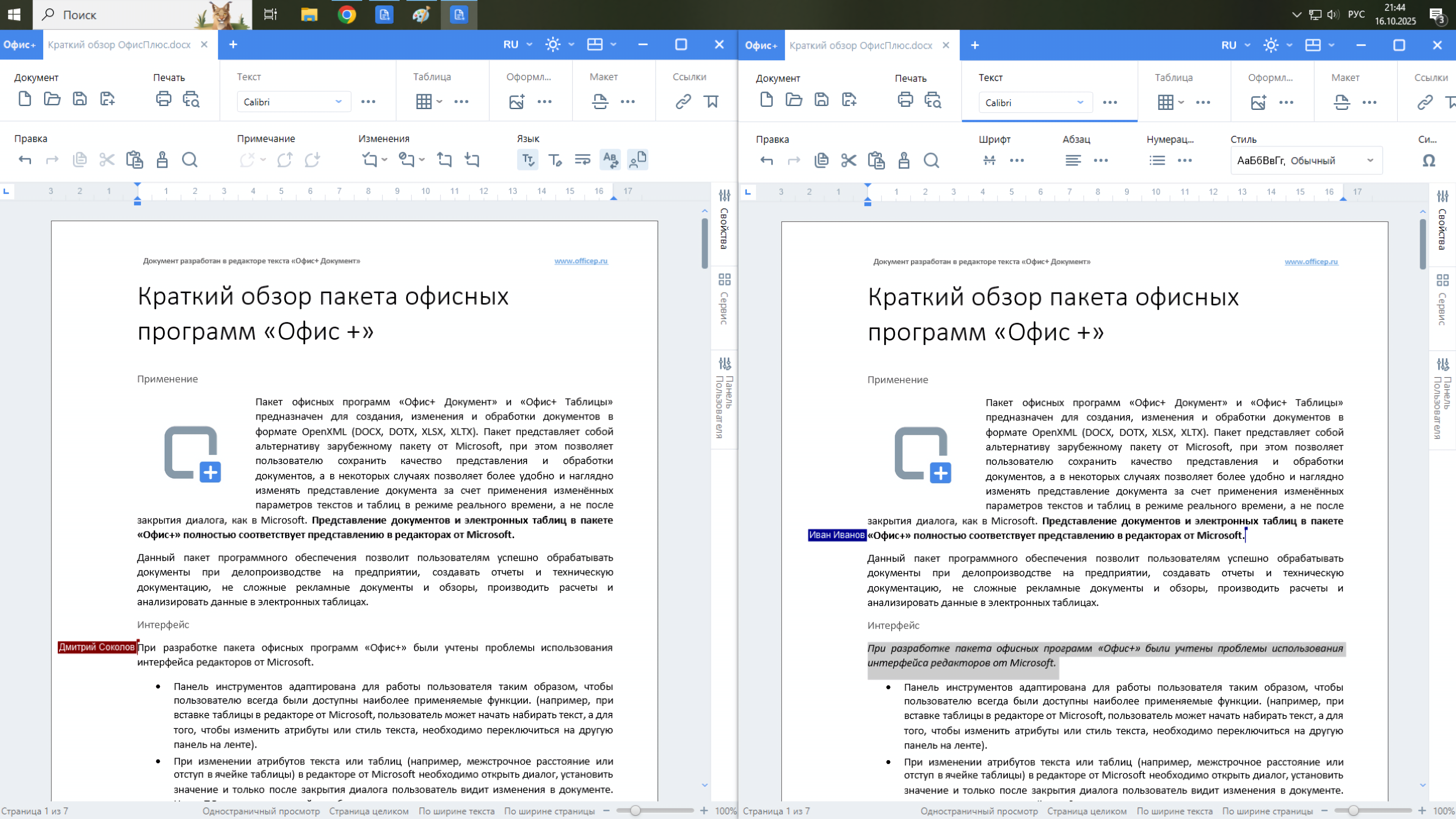Adjust the zoom slider in the left window's status bar

(x=635, y=811)
